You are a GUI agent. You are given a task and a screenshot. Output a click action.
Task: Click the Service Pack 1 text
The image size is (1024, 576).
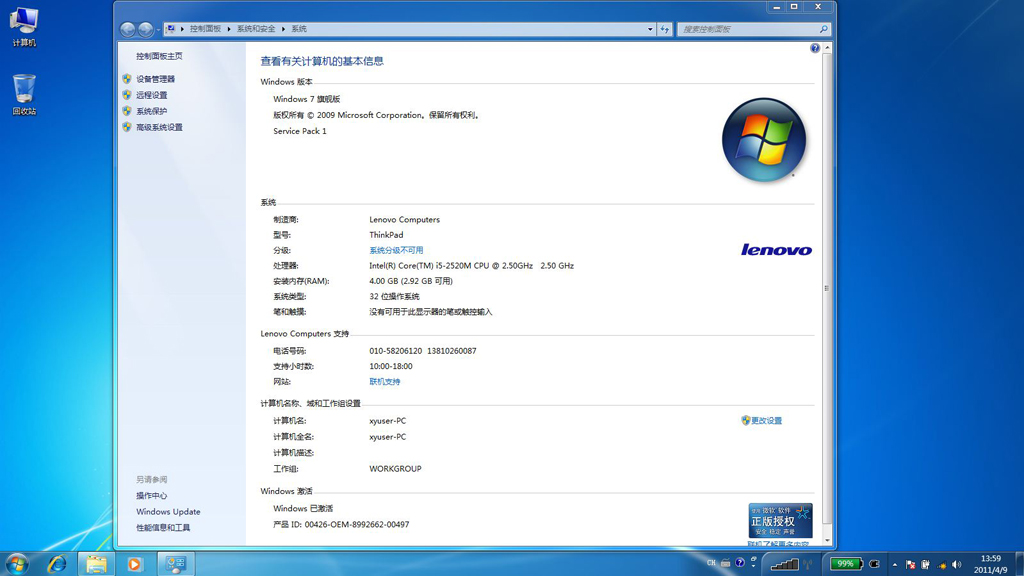(300, 131)
